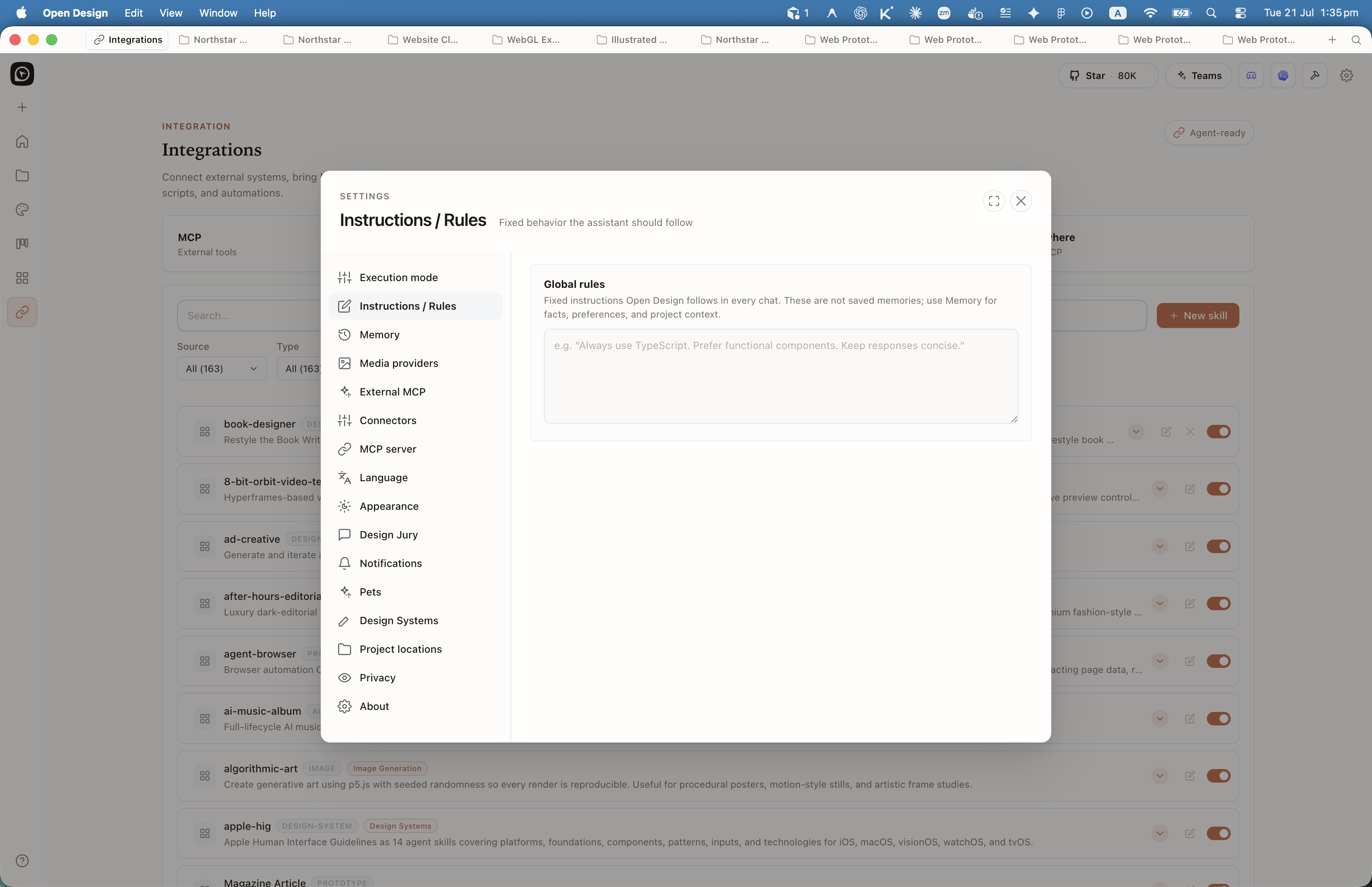Viewport: 1372px width, 887px height.
Task: Click the pin tool icon in header
Action: (x=1314, y=75)
